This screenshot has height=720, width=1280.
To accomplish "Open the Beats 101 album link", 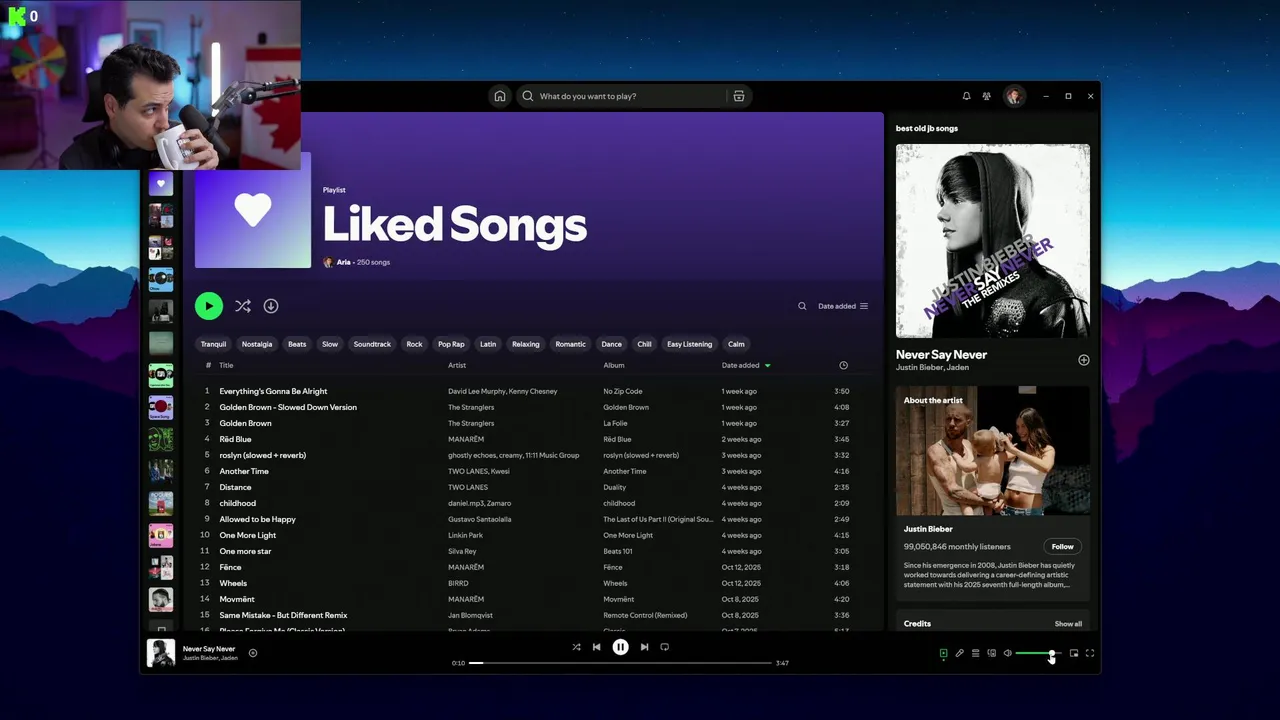I will pos(618,551).
